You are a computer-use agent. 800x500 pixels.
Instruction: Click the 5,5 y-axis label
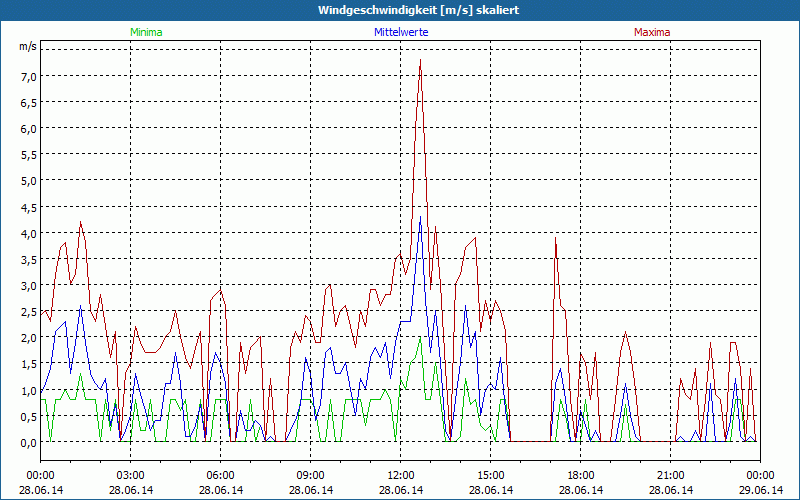pyautogui.click(x=29, y=155)
